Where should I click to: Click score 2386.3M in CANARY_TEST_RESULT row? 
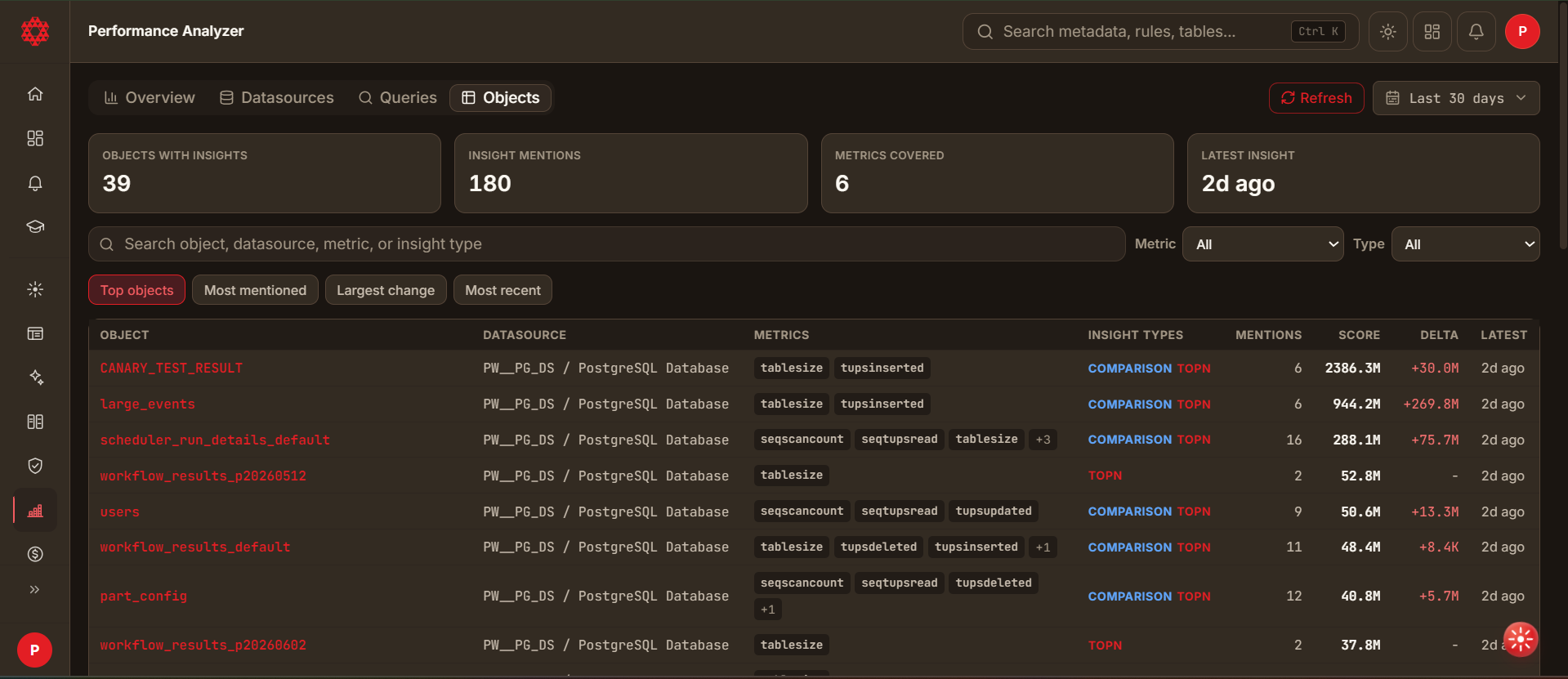point(1352,369)
